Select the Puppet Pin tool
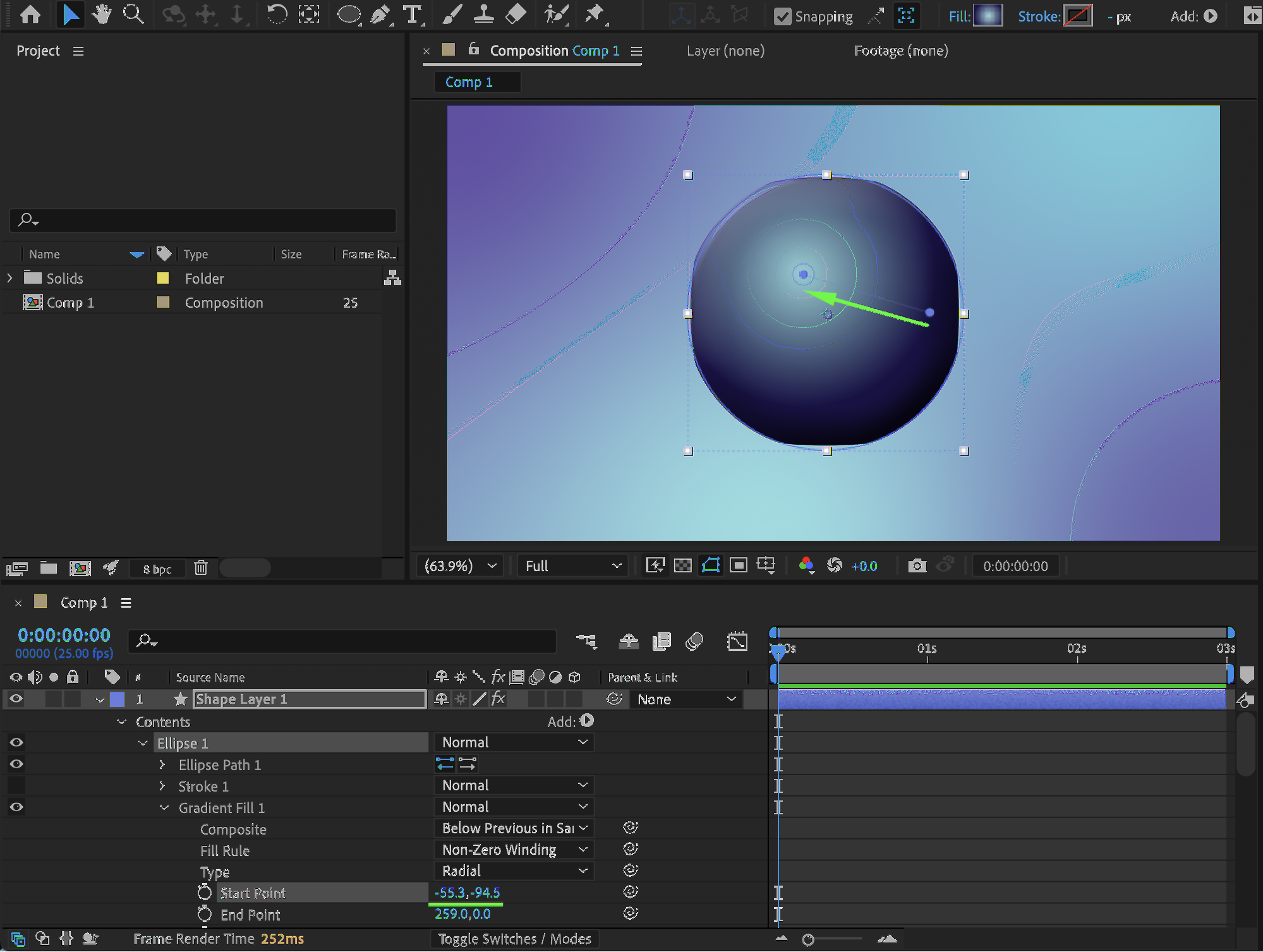 (x=594, y=15)
